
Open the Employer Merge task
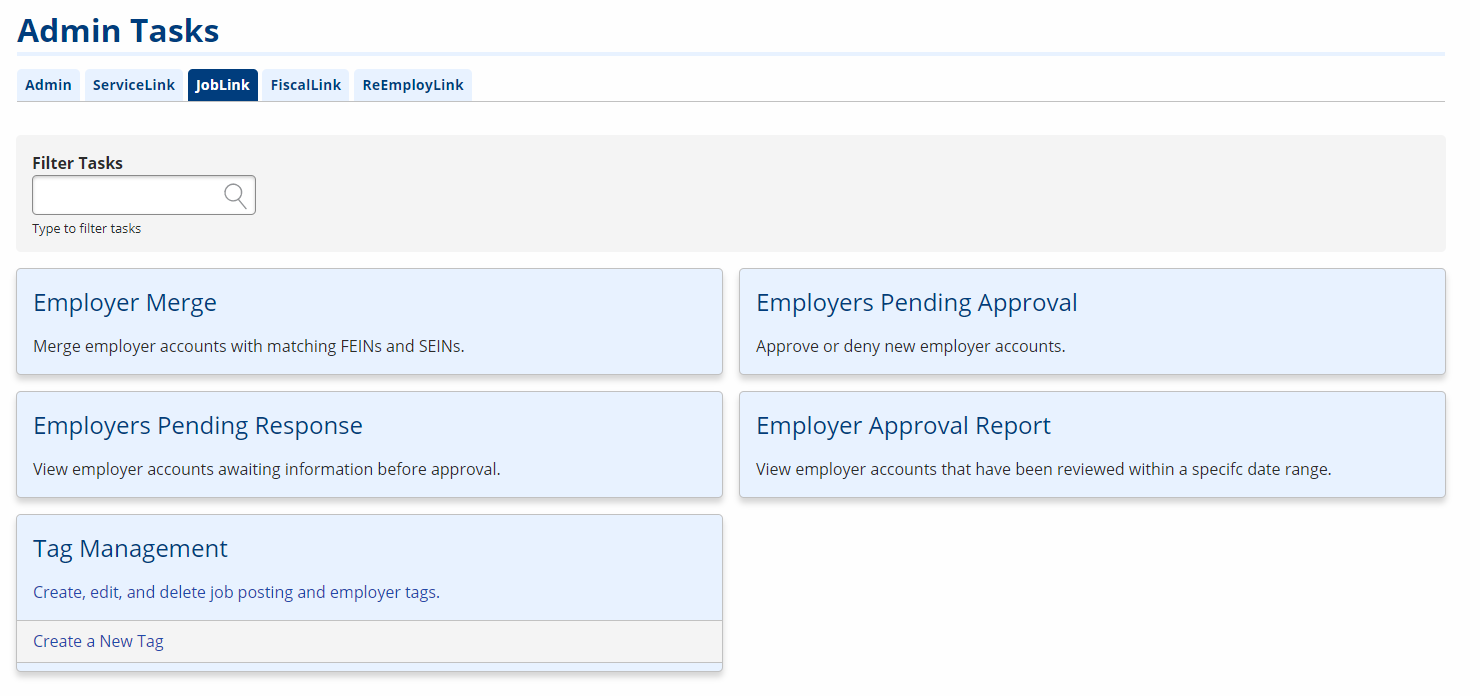[x=124, y=302]
